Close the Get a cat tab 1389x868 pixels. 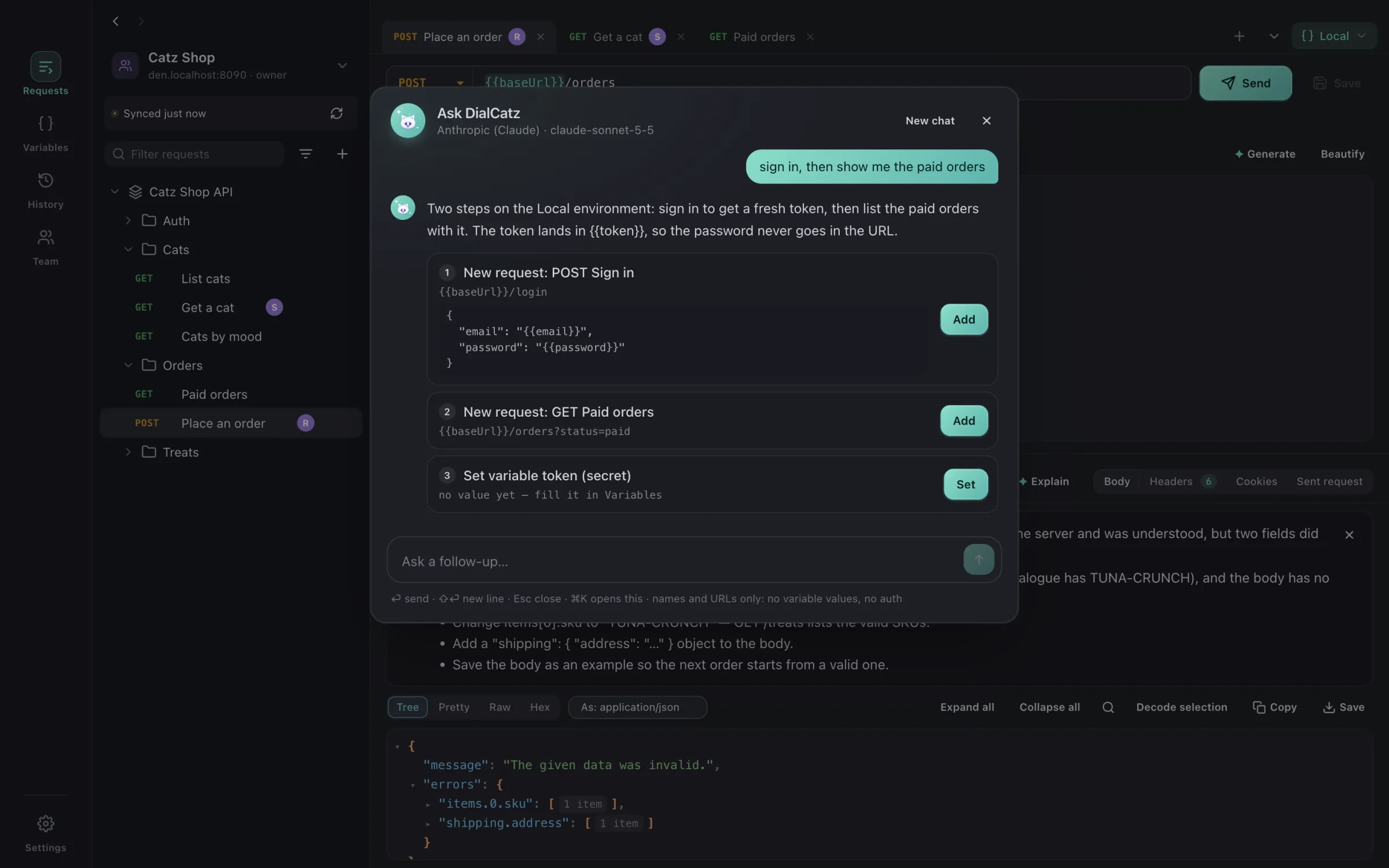(681, 36)
